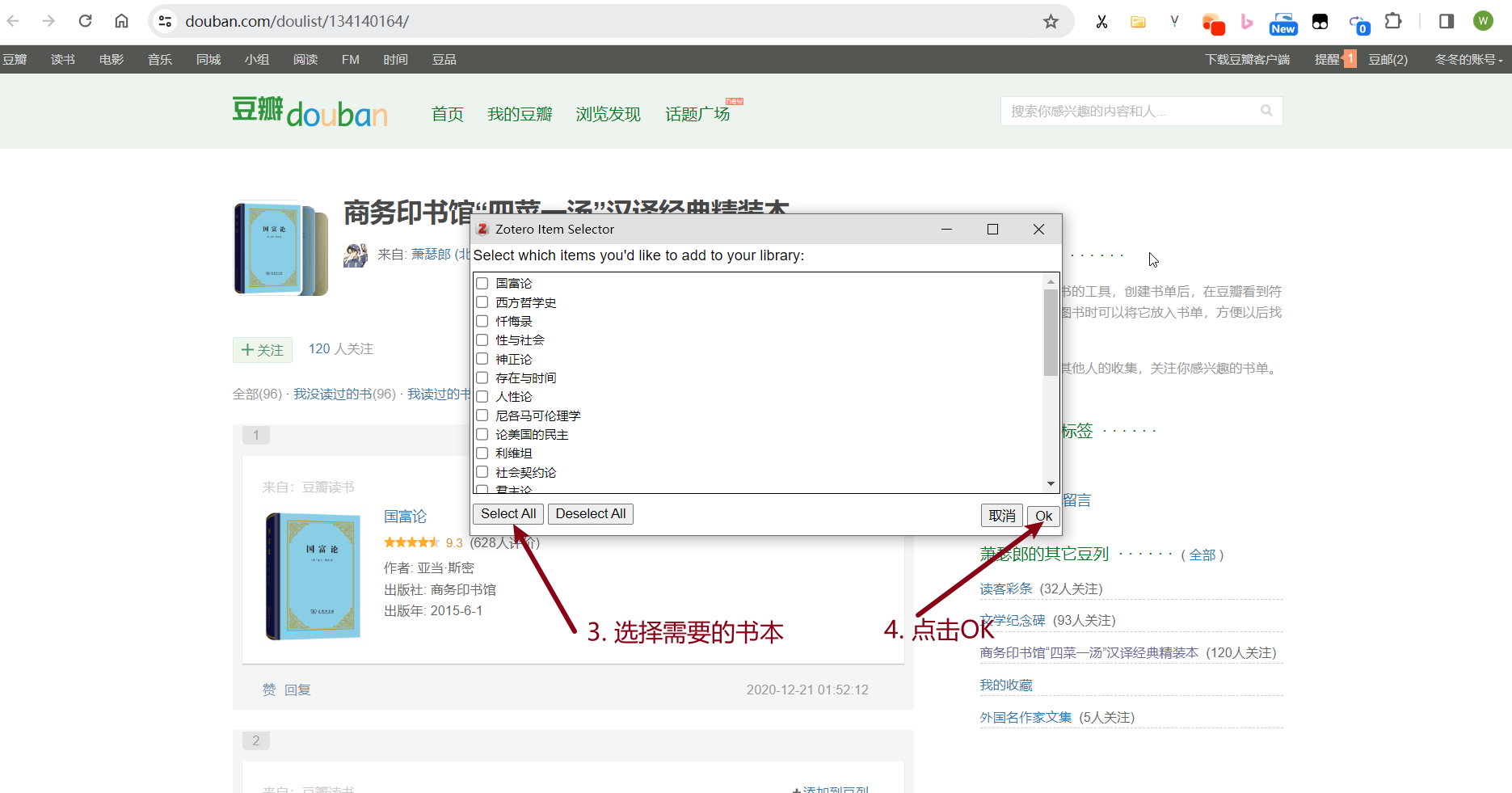Open 我的豆瓣 in the navigation bar

520,114
